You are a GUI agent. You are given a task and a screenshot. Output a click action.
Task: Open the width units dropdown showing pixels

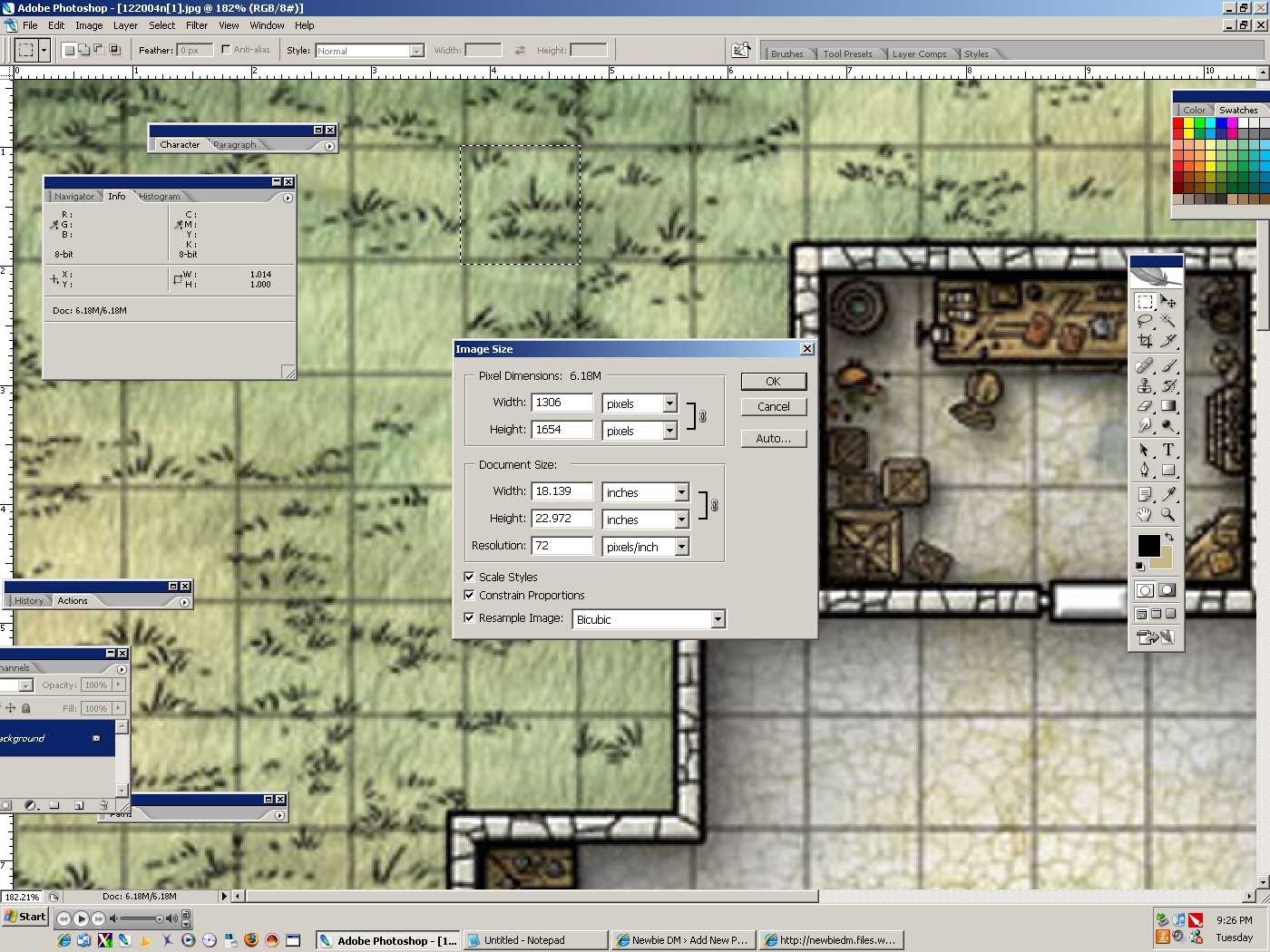(x=669, y=403)
